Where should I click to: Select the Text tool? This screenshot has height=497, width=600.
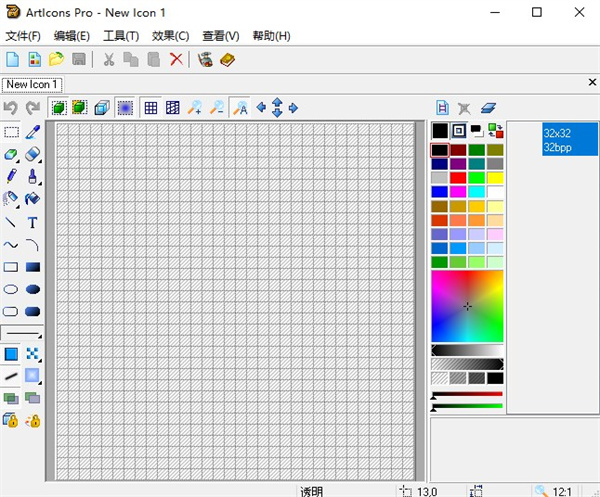pos(32,222)
